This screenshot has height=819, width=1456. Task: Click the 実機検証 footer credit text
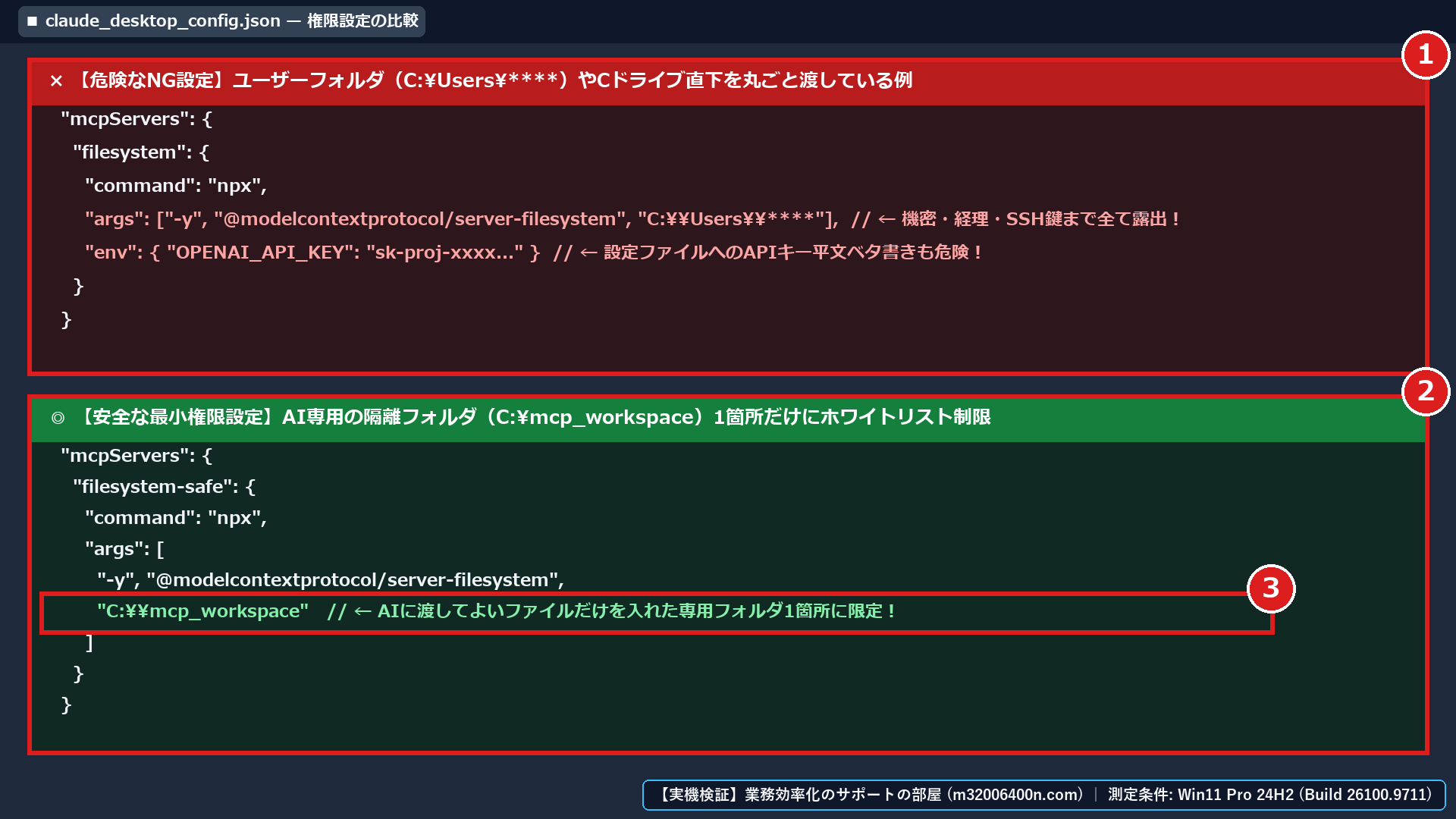pyautogui.click(x=869, y=795)
